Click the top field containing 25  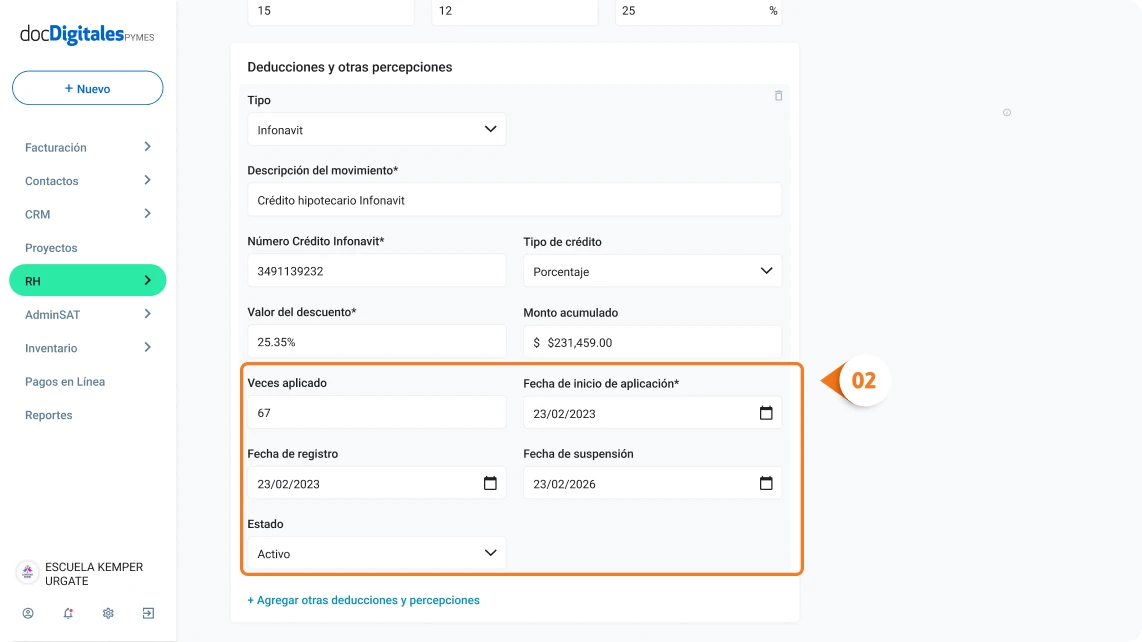click(698, 12)
